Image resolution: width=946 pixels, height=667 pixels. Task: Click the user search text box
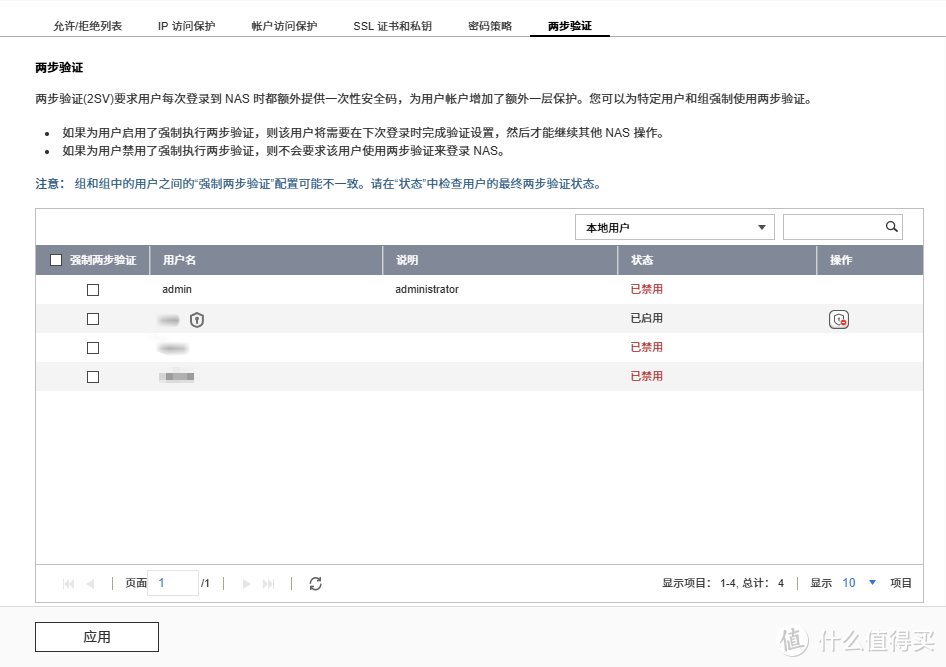[832, 227]
